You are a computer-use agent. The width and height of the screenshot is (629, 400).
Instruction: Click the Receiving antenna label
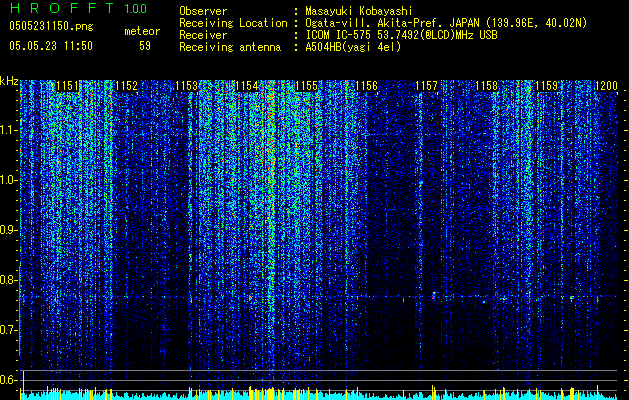pos(230,47)
